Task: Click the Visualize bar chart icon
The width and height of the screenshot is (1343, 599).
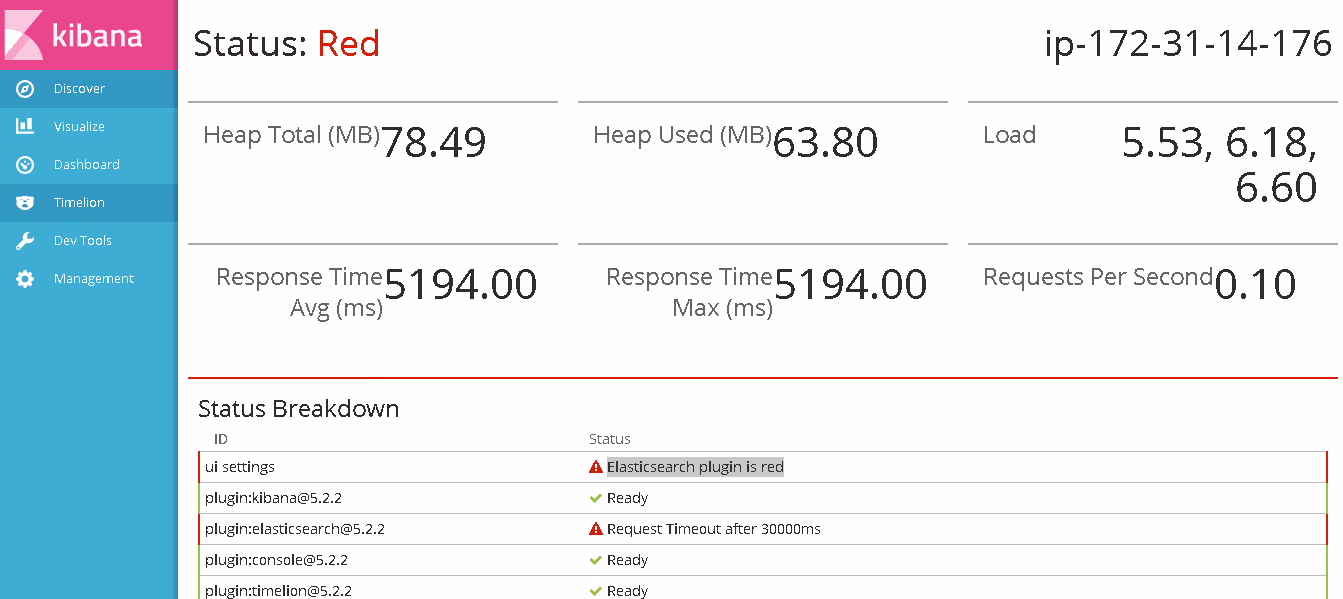Action: click(25, 127)
